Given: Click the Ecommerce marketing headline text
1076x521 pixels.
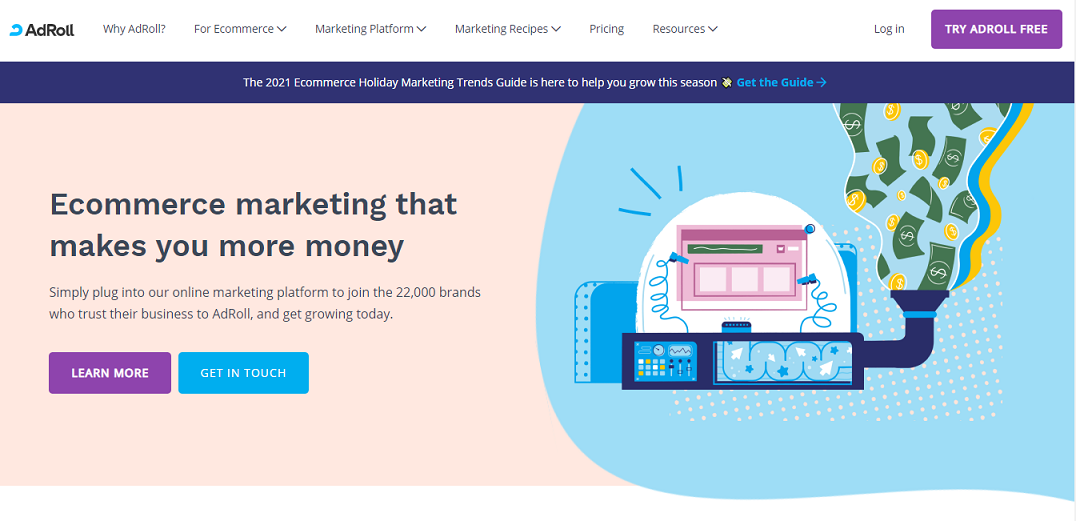Looking at the screenshot, I should [x=253, y=225].
